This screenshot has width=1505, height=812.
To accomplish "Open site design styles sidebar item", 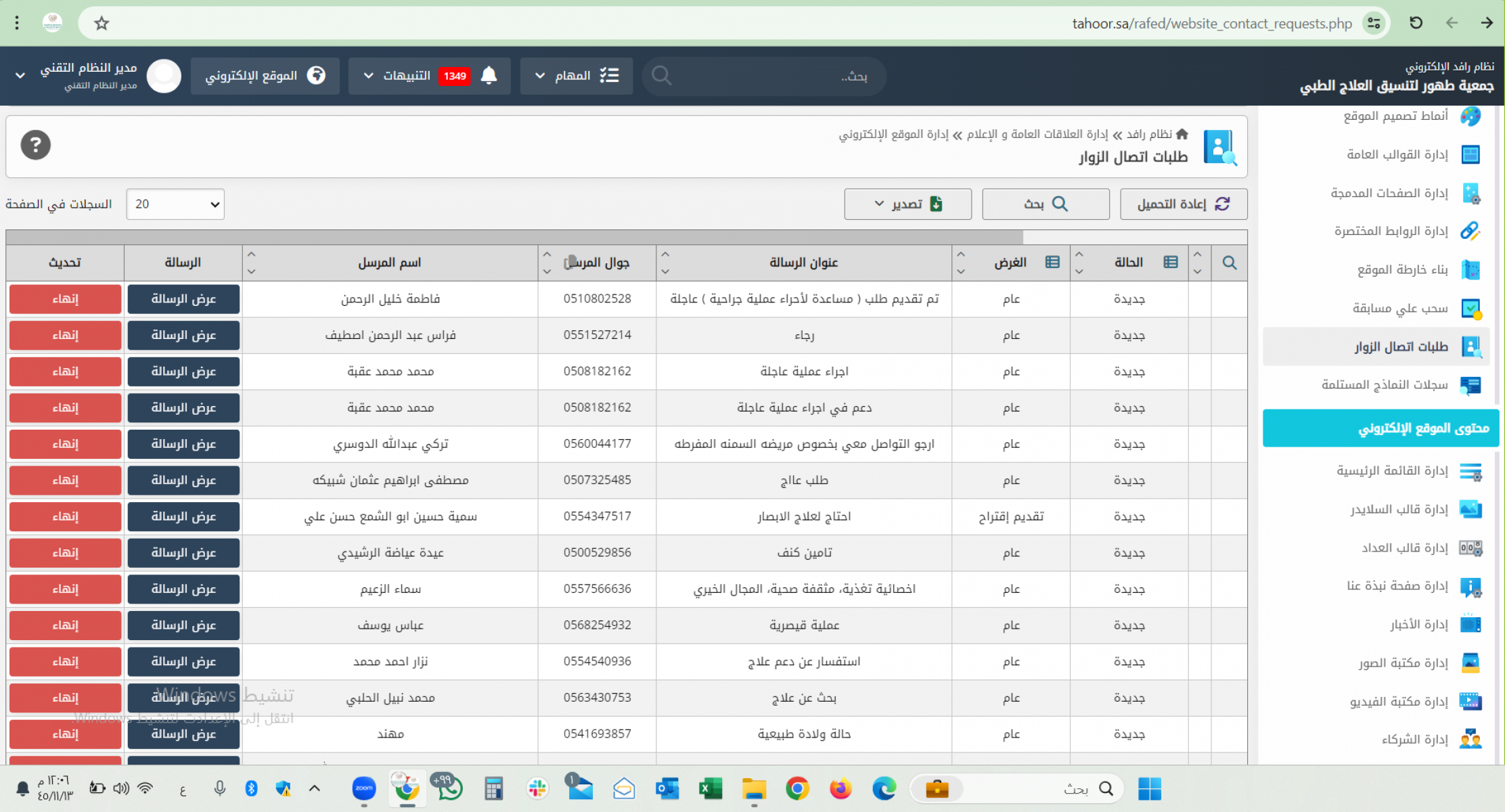I will 1395,116.
